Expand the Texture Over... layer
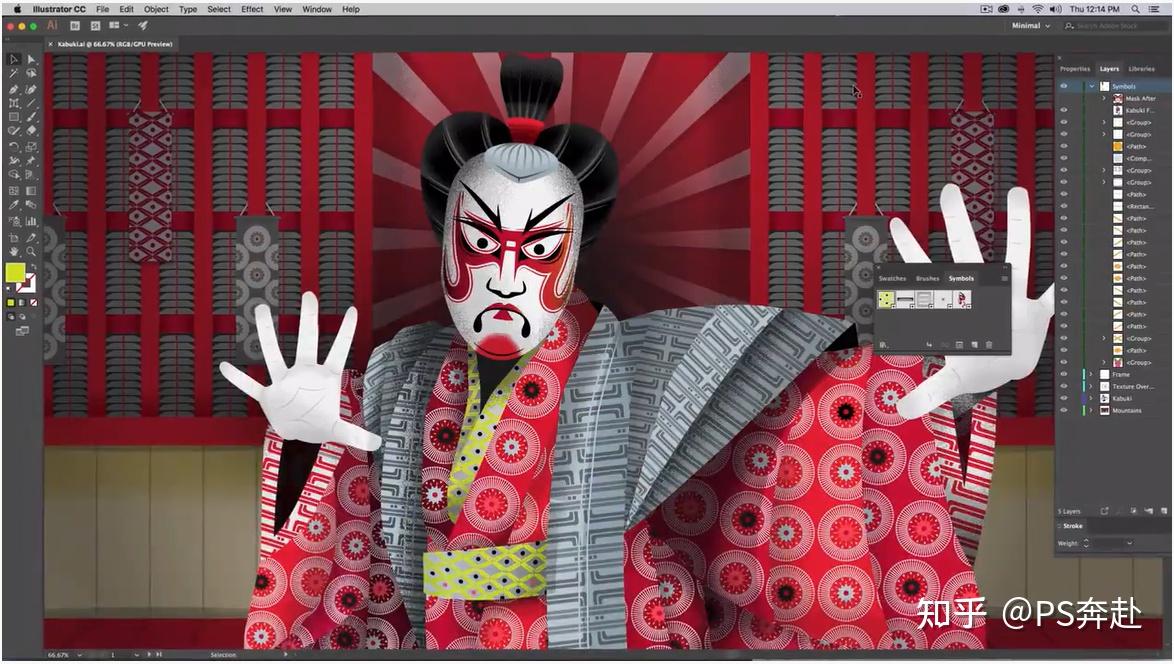This screenshot has width=1174, height=664. click(x=1092, y=386)
